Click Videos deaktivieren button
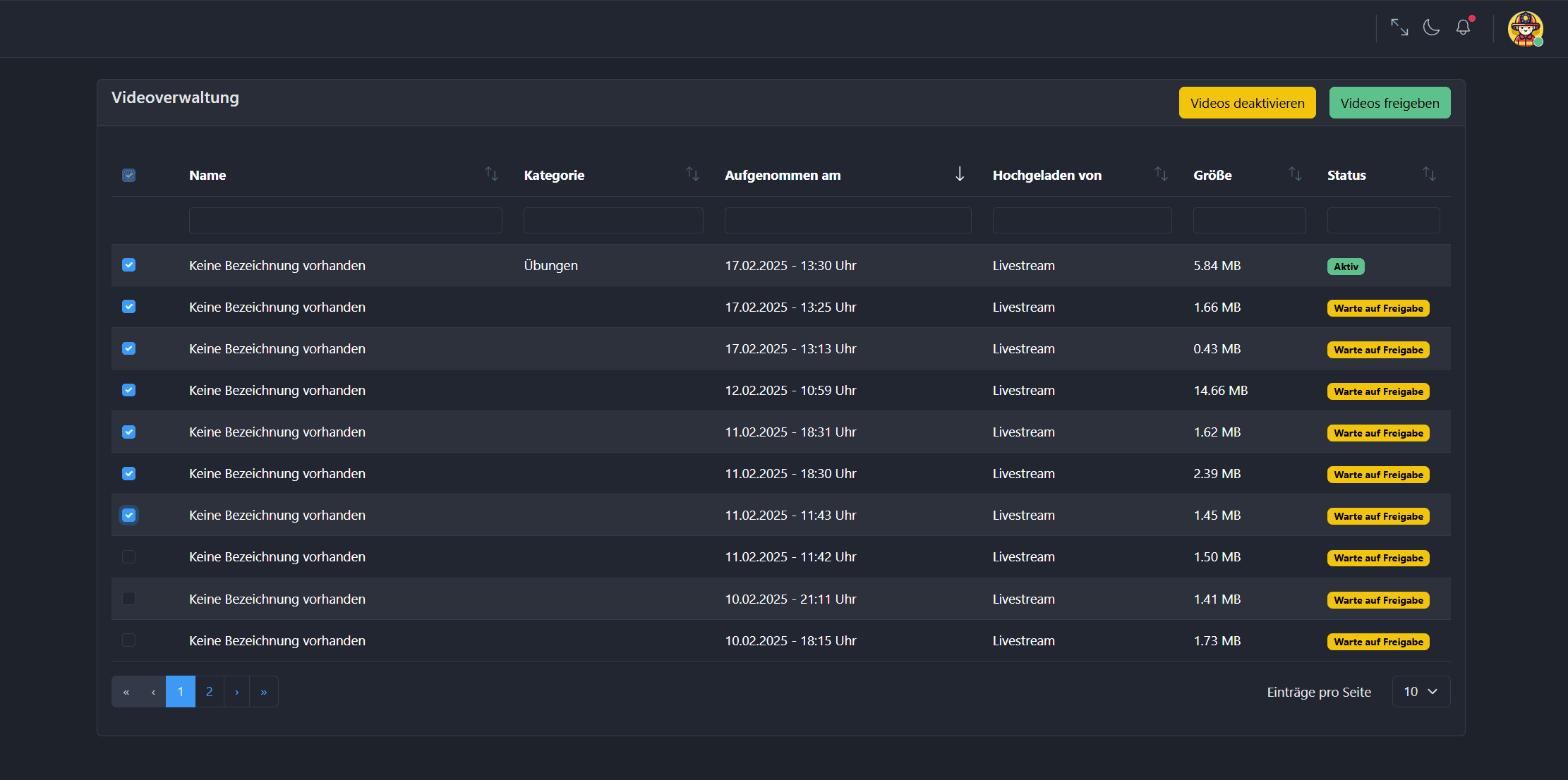This screenshot has height=780, width=1568. [1247, 103]
